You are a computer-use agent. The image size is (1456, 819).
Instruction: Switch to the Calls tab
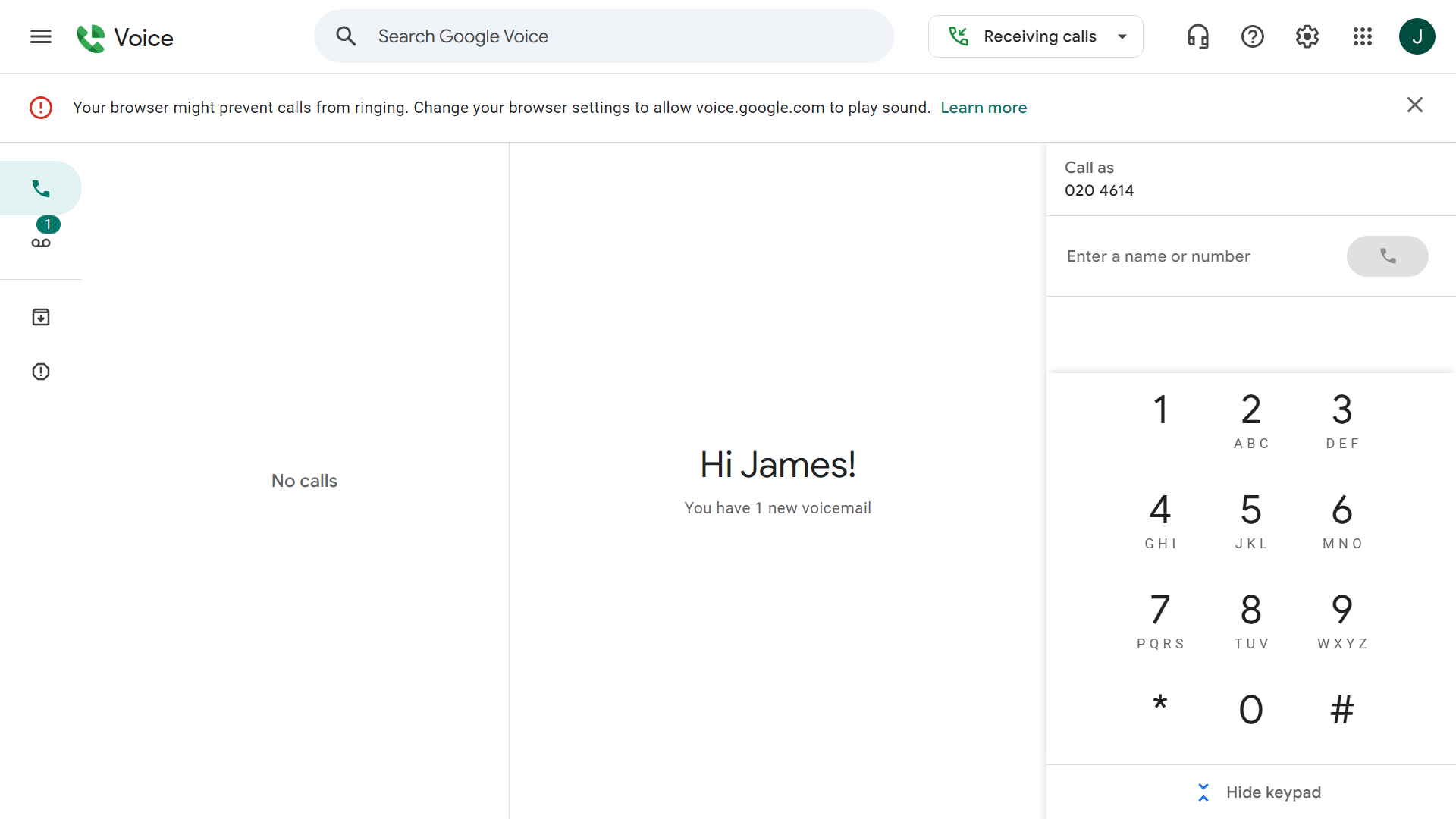tap(42, 187)
